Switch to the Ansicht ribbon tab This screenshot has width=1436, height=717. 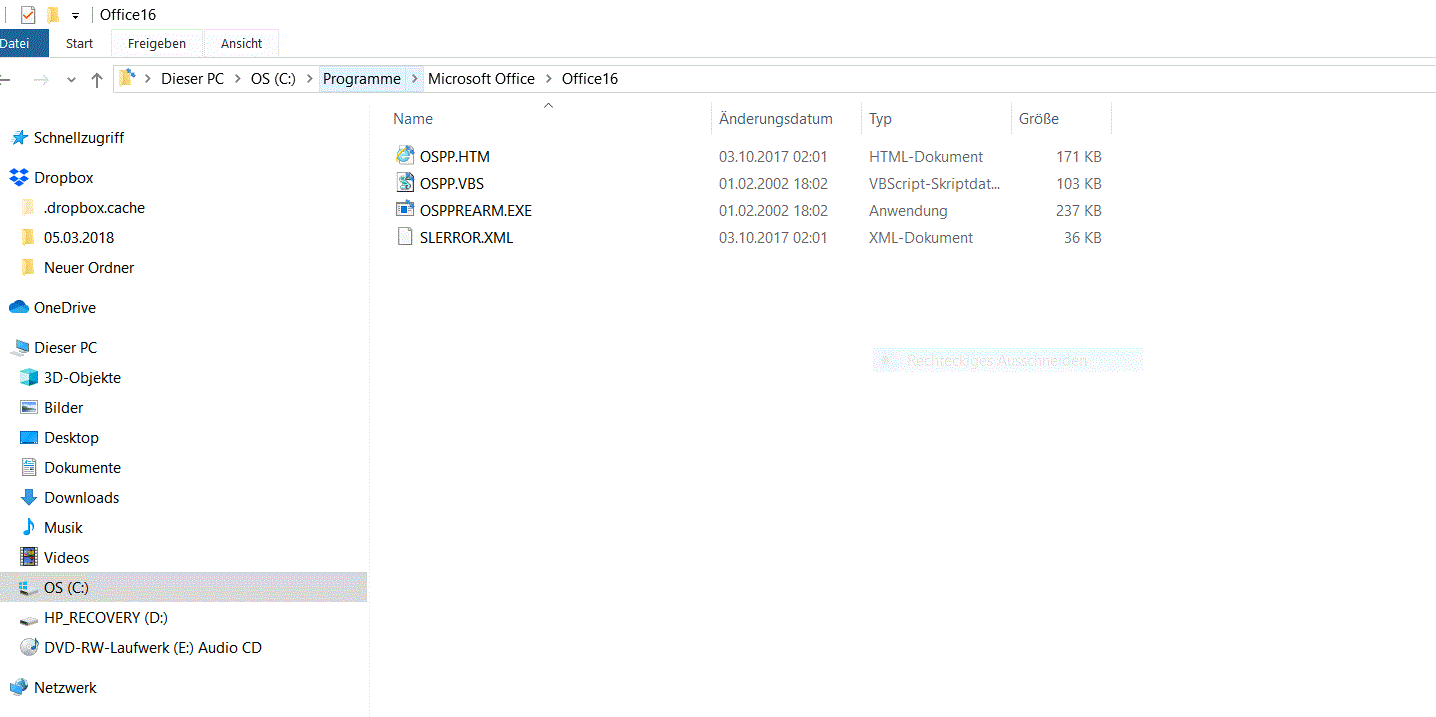pos(242,43)
